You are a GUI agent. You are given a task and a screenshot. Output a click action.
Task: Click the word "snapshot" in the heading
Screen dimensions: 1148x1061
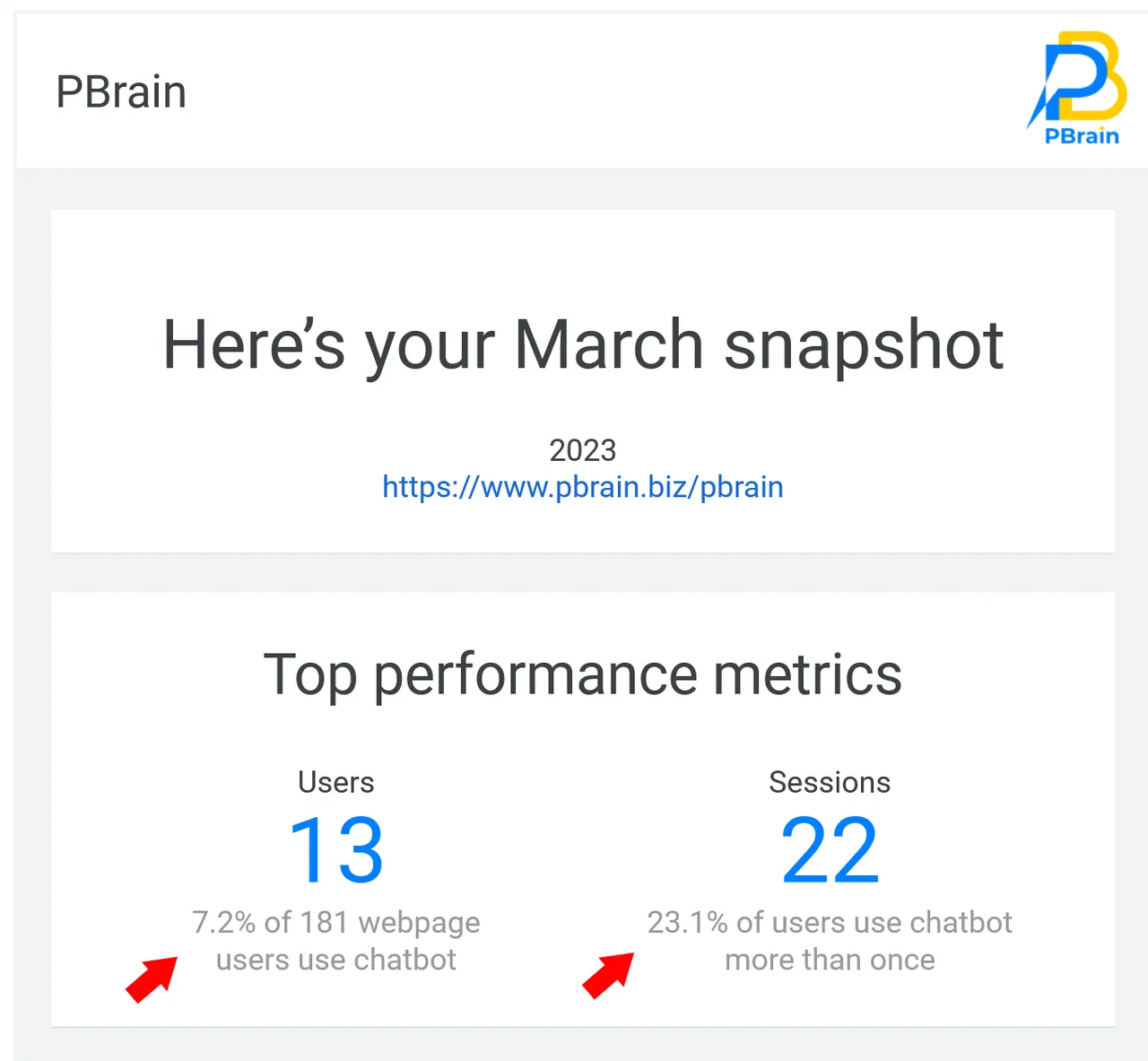tap(864, 345)
